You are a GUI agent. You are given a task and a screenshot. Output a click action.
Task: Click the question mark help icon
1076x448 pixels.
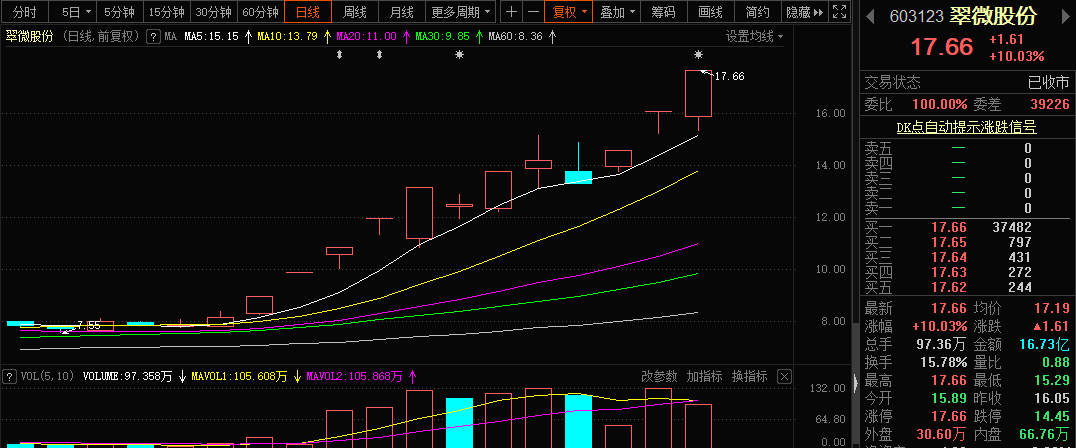[x=153, y=36]
